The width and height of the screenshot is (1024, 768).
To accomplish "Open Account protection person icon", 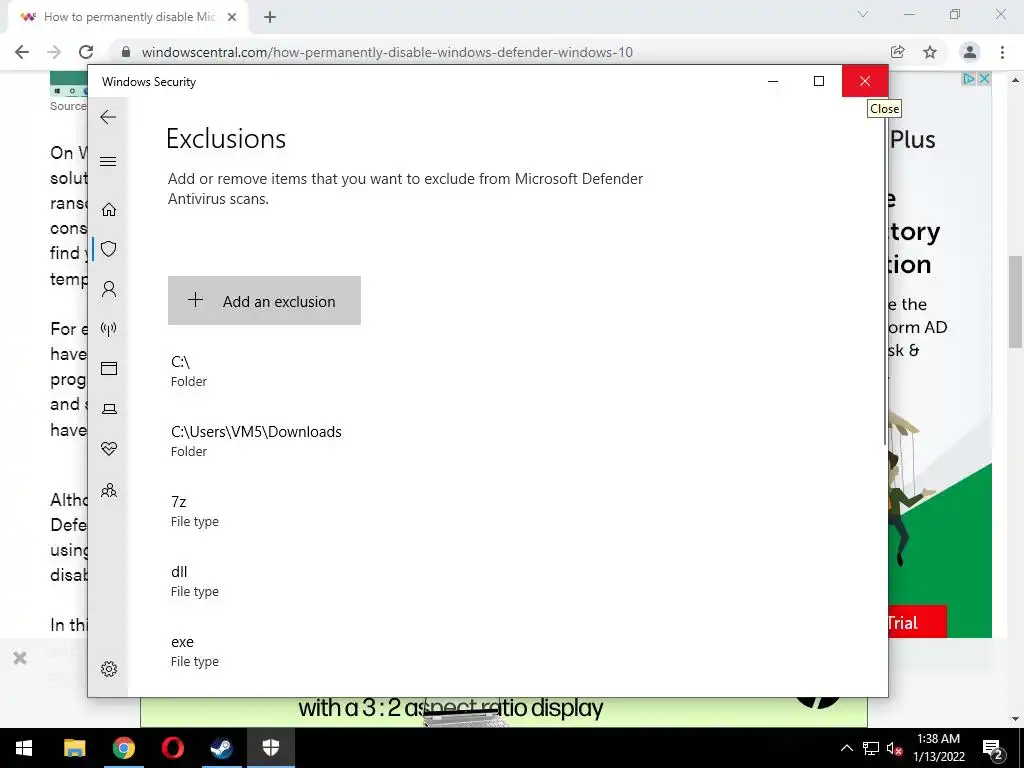I will pyautogui.click(x=109, y=289).
